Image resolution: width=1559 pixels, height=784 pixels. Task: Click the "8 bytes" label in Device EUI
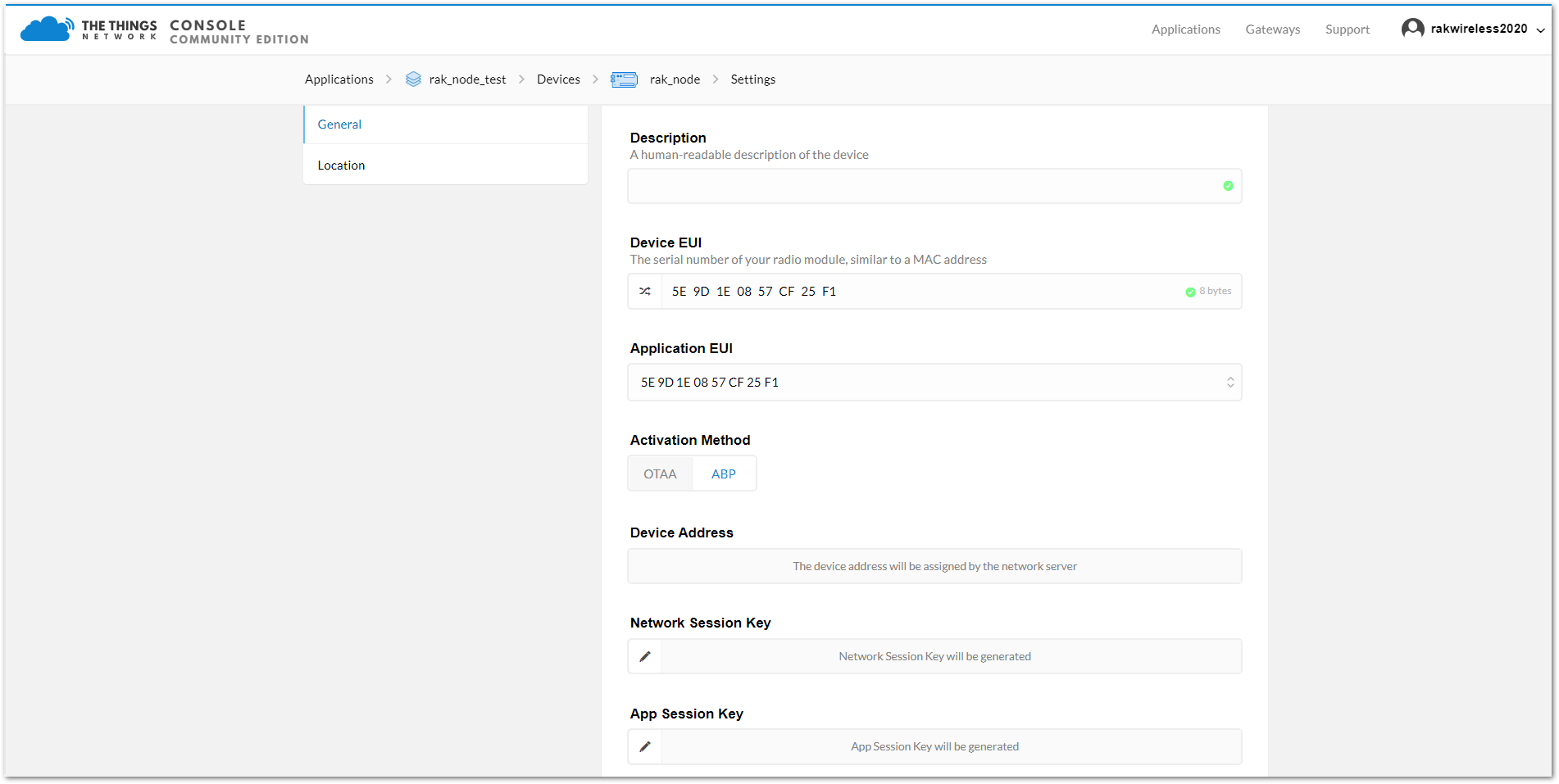pyautogui.click(x=1215, y=291)
